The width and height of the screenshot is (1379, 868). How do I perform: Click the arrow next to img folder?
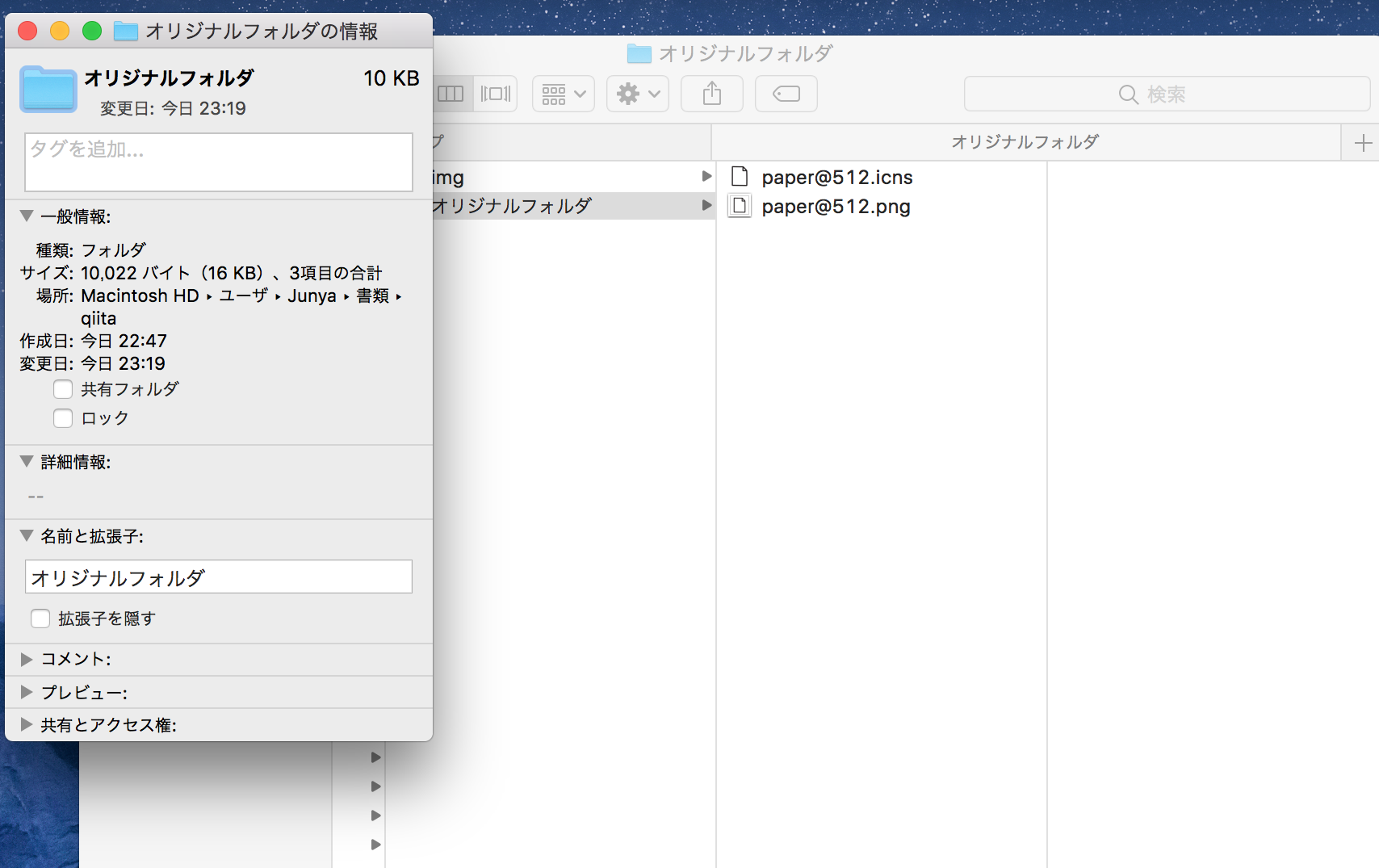click(706, 176)
